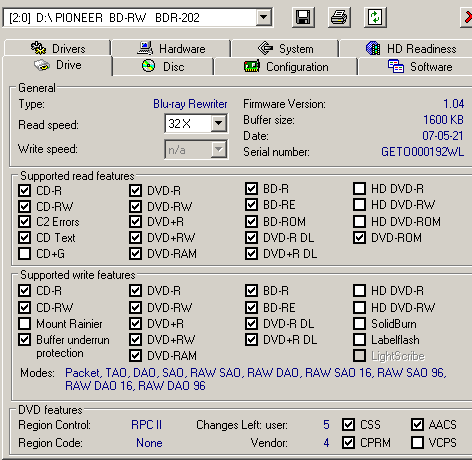This screenshot has width=472, height=460.
Task: Open the drive selection dropdown arrow
Action: (x=263, y=17)
